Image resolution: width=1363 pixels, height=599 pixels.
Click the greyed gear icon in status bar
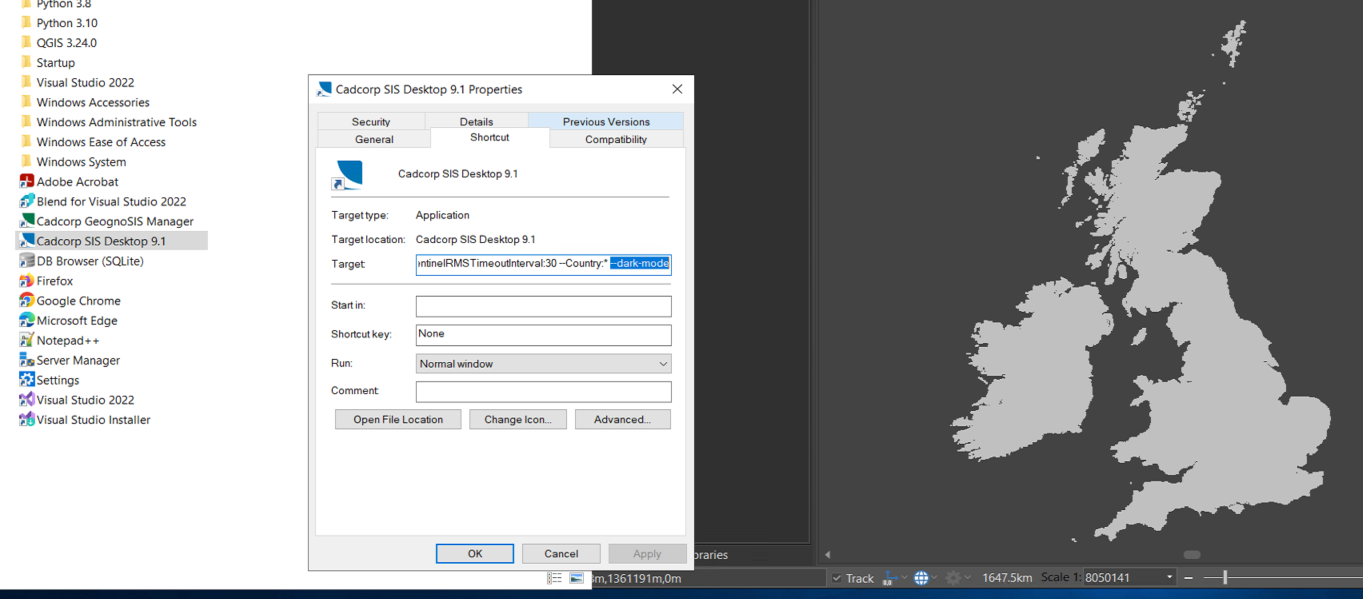(x=953, y=578)
